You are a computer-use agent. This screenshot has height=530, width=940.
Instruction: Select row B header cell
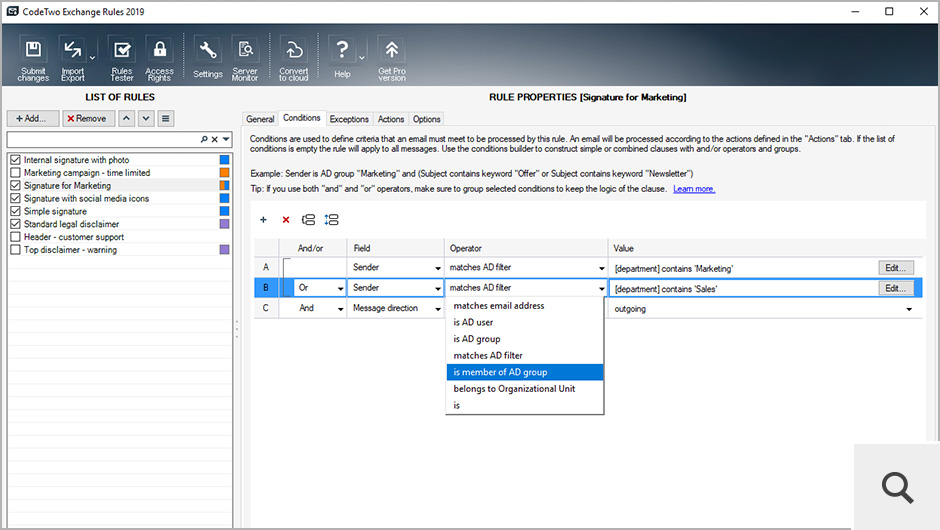point(266,288)
